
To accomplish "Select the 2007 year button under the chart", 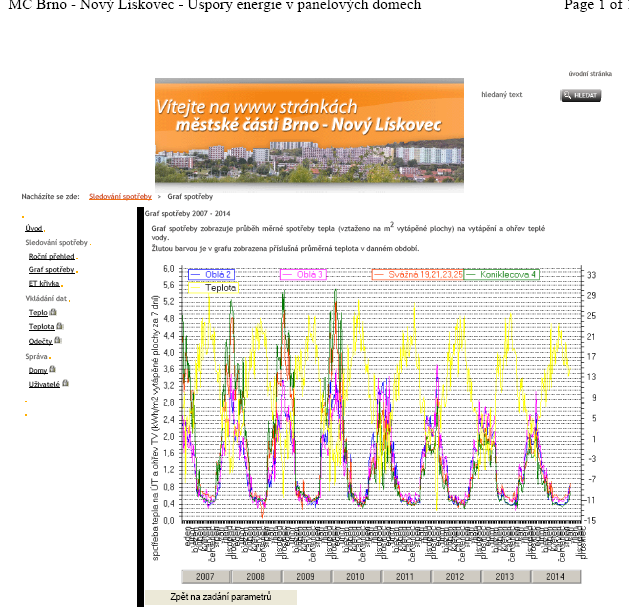I will [205, 577].
